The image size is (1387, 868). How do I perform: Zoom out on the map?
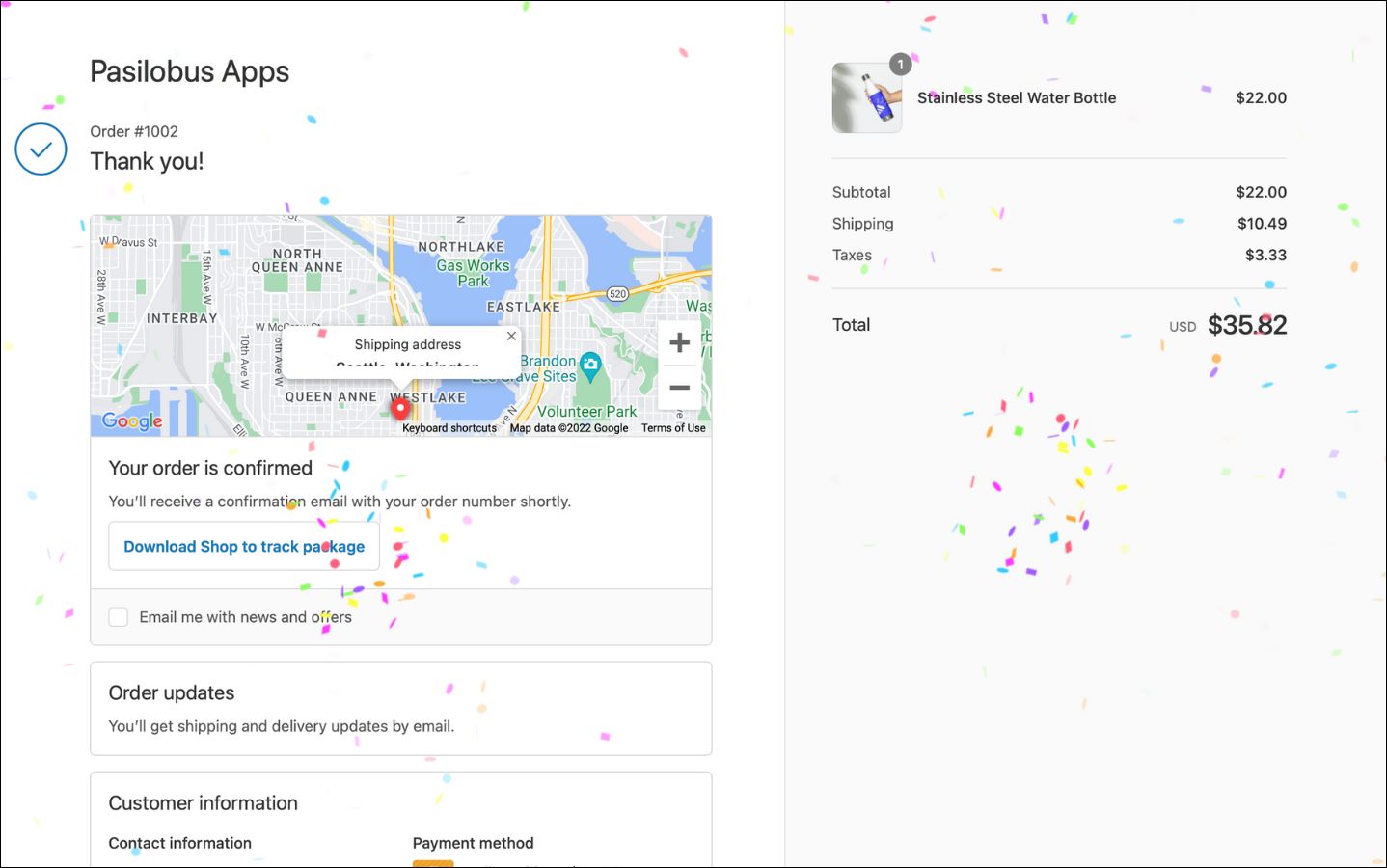(679, 388)
